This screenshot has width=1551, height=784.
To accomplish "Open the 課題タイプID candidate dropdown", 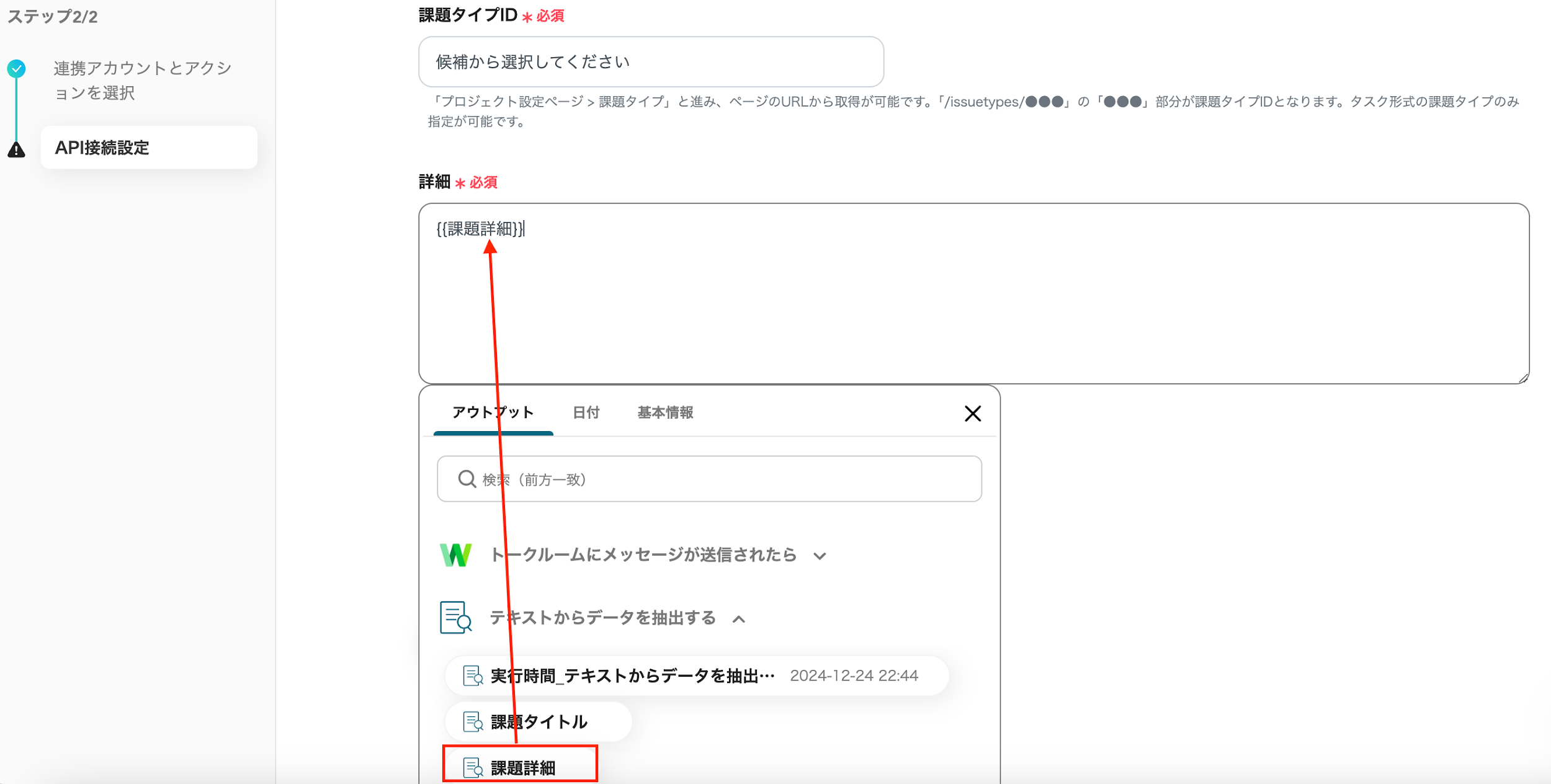I will (650, 61).
